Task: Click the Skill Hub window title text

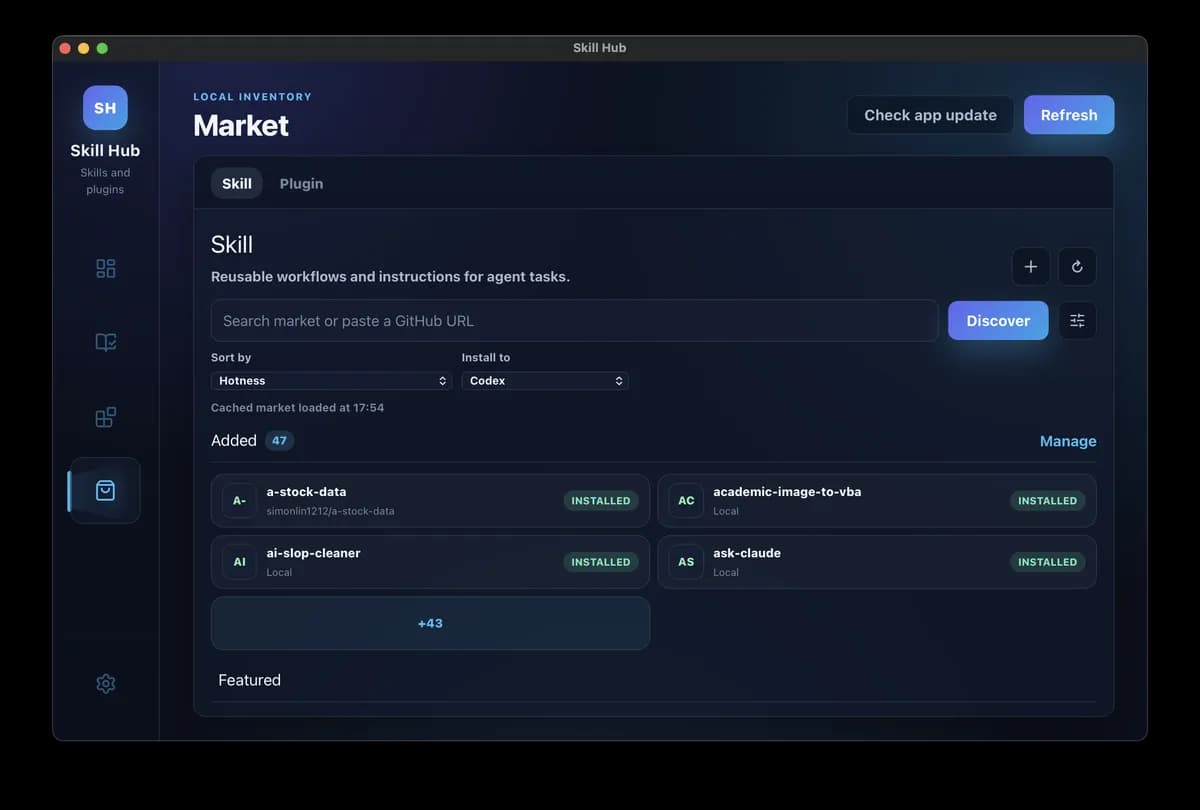Action: click(x=600, y=47)
